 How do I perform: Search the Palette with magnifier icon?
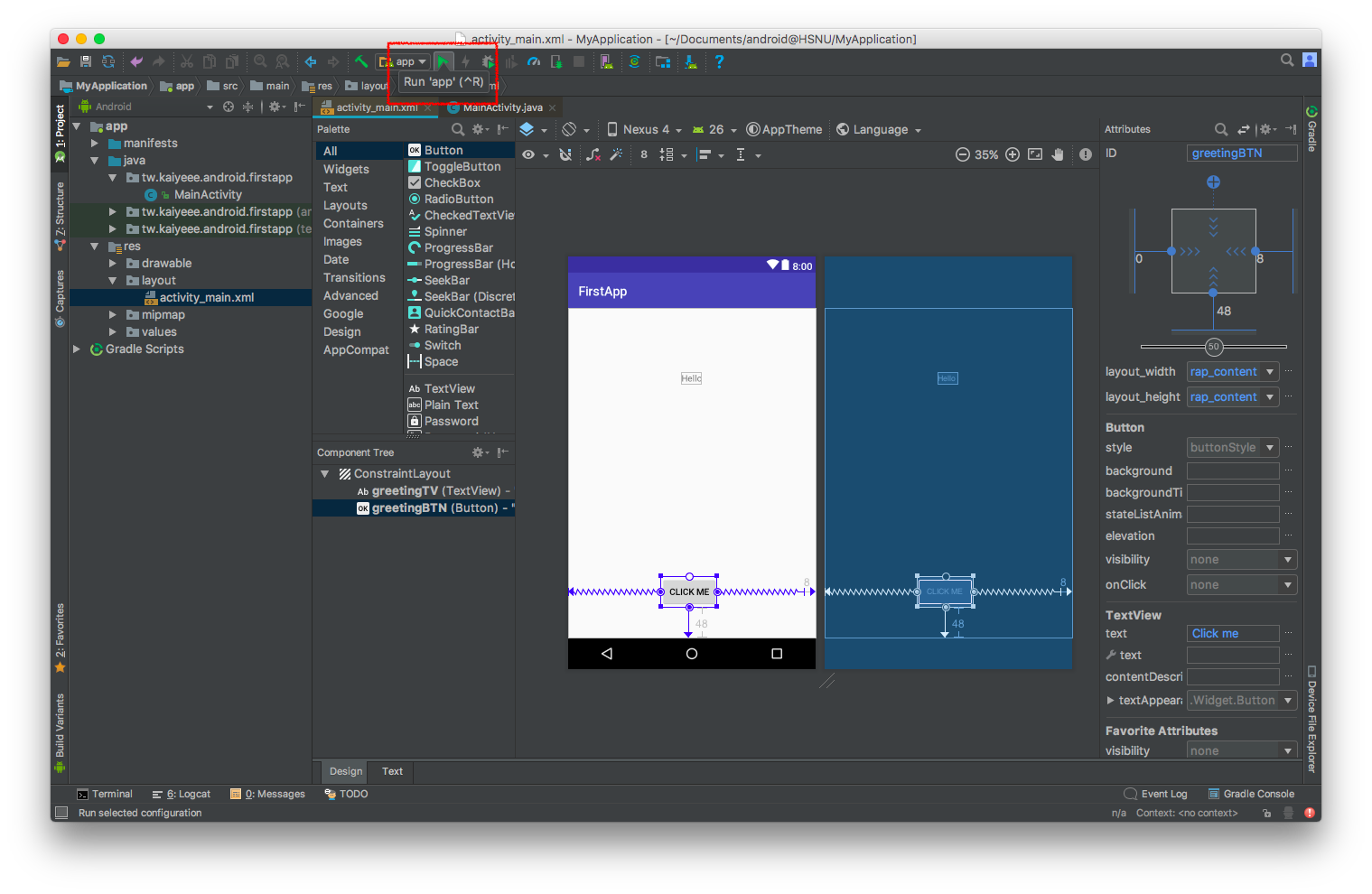[x=458, y=129]
